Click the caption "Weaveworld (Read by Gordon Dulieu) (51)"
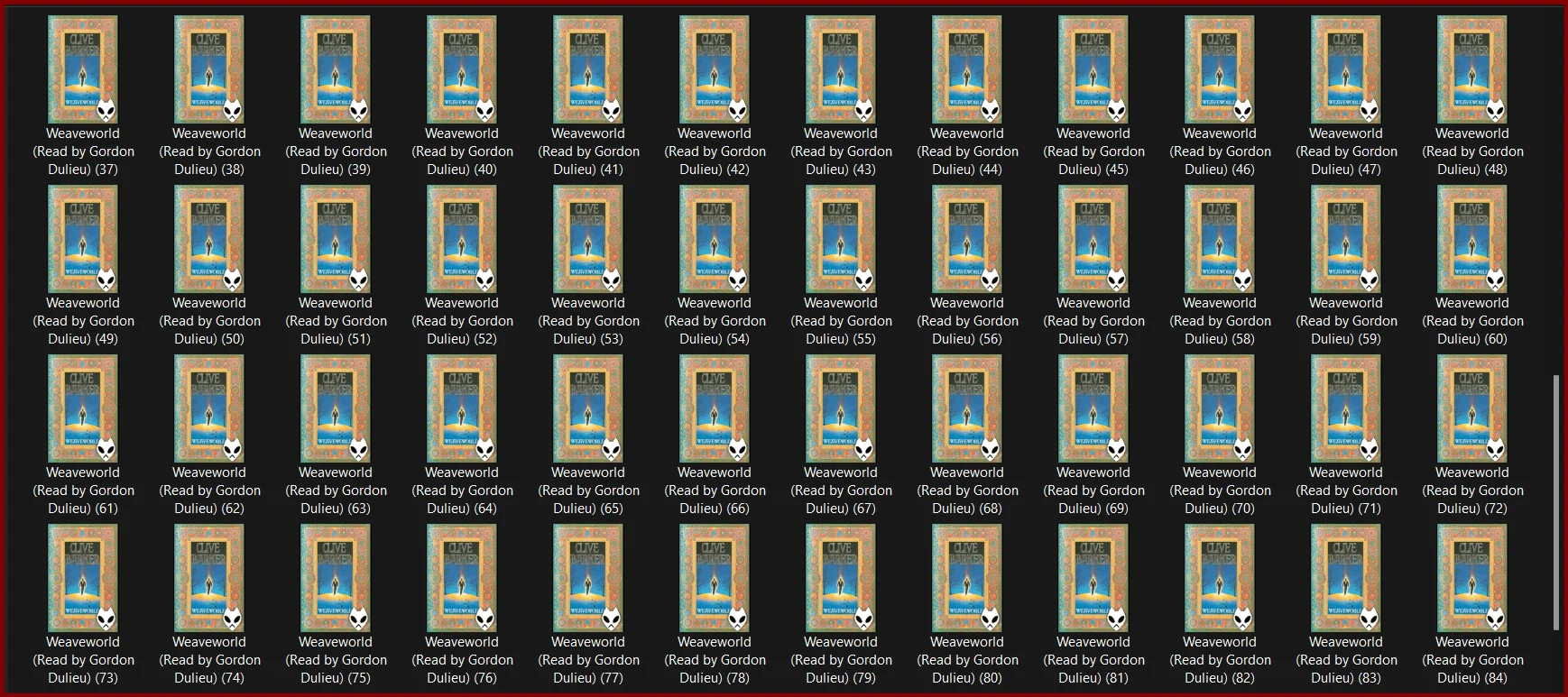Screen dimensions: 1568x697 pyautogui.click(x=336, y=321)
